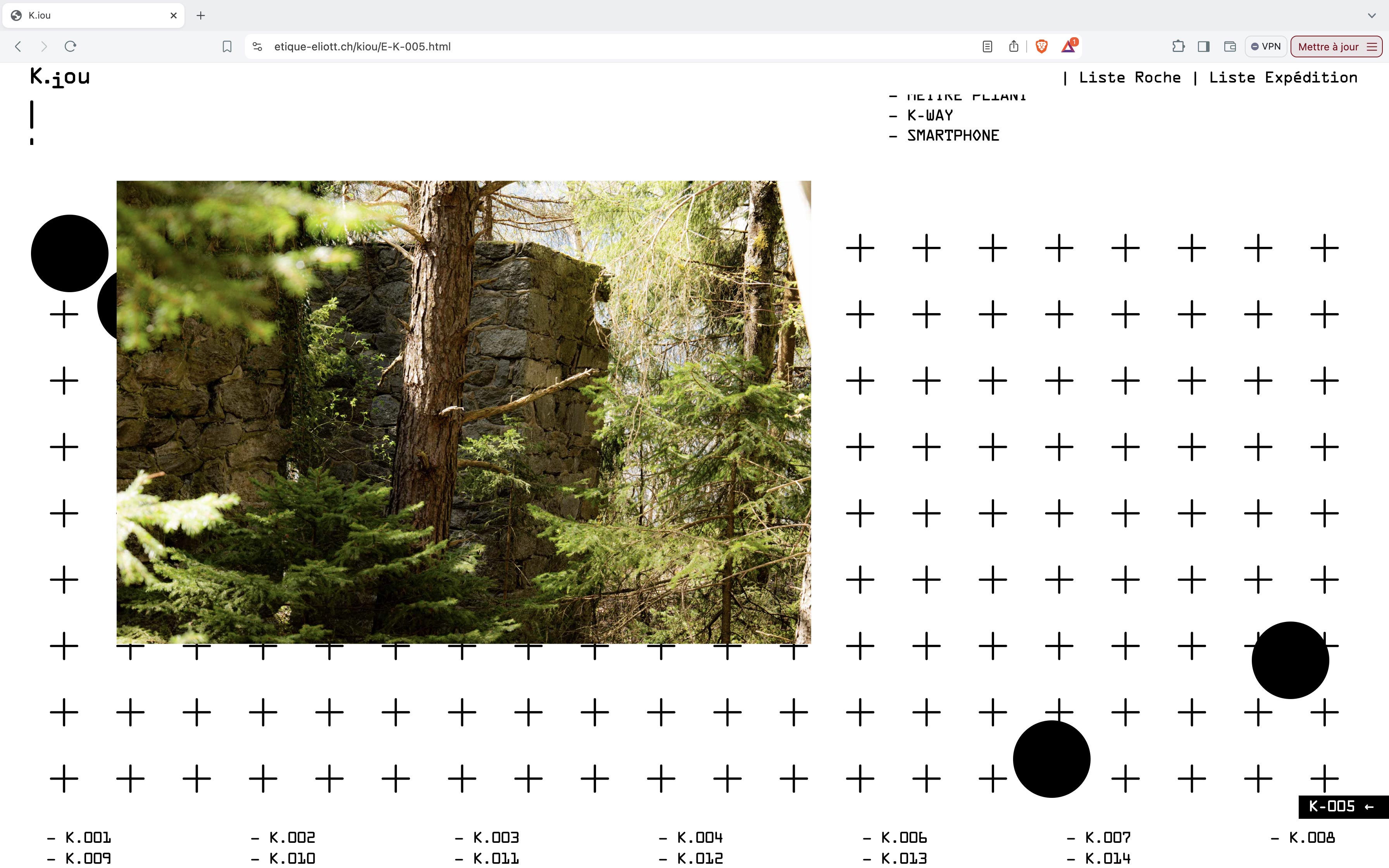Click the site settings icon in address bar
The width and height of the screenshot is (1389, 868).
click(x=258, y=46)
